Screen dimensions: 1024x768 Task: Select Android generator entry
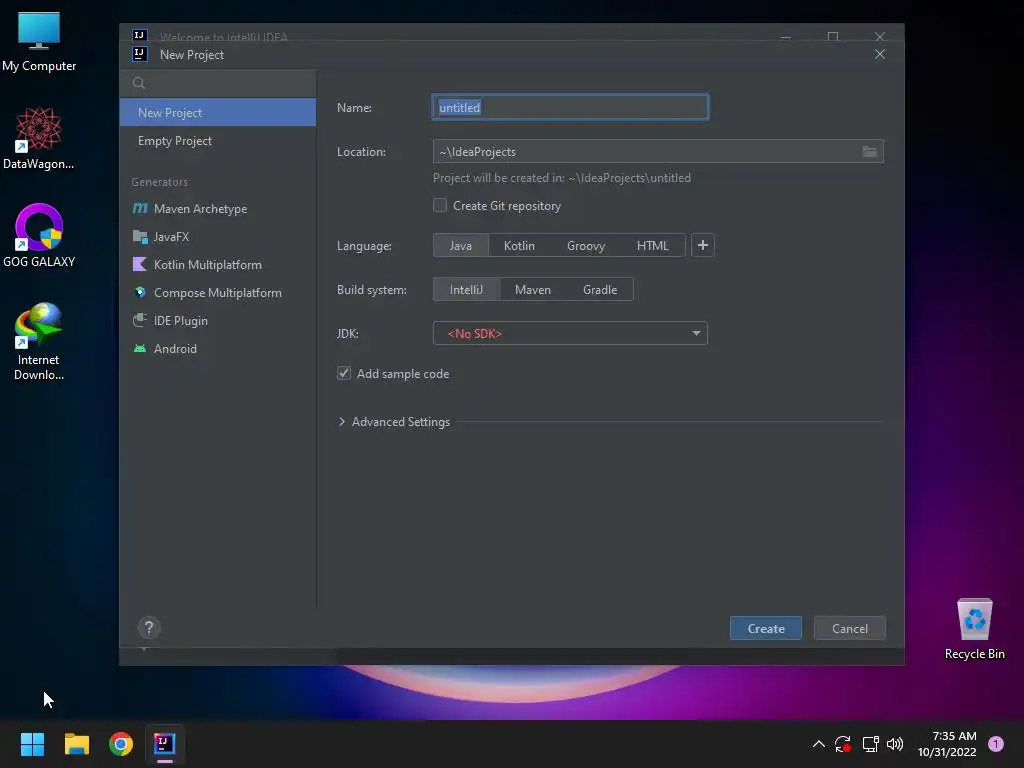point(218,349)
